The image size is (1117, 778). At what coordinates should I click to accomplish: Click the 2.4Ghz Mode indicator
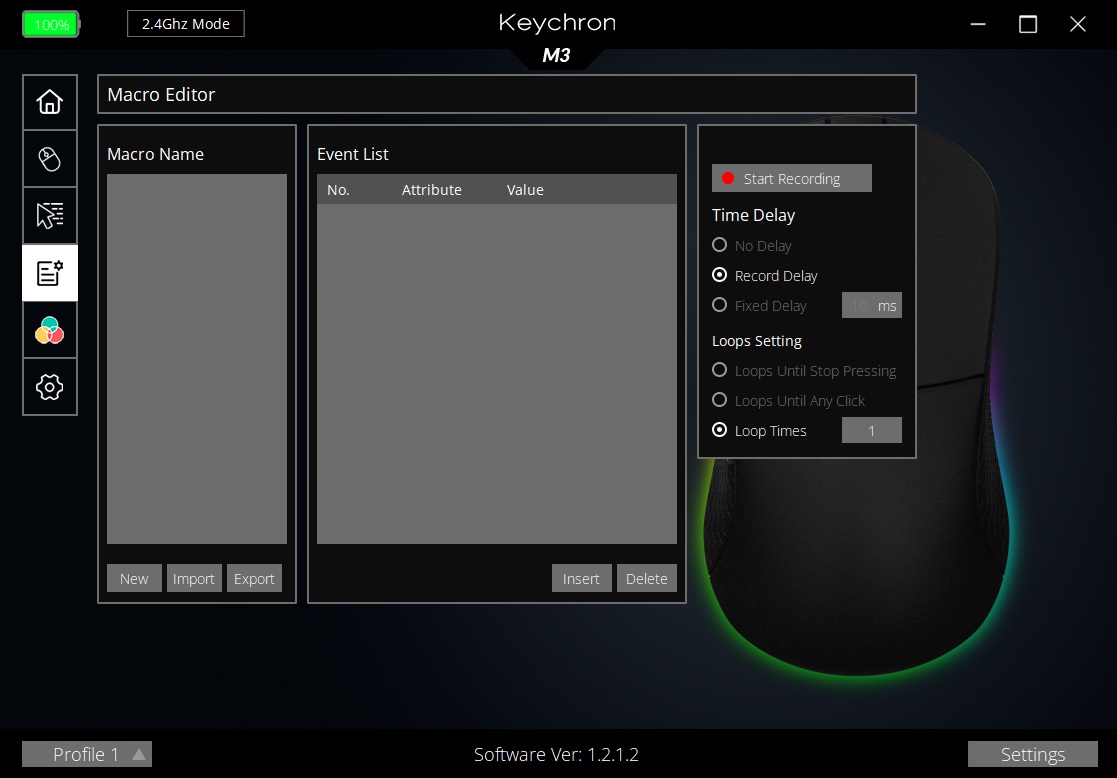[x=186, y=24]
